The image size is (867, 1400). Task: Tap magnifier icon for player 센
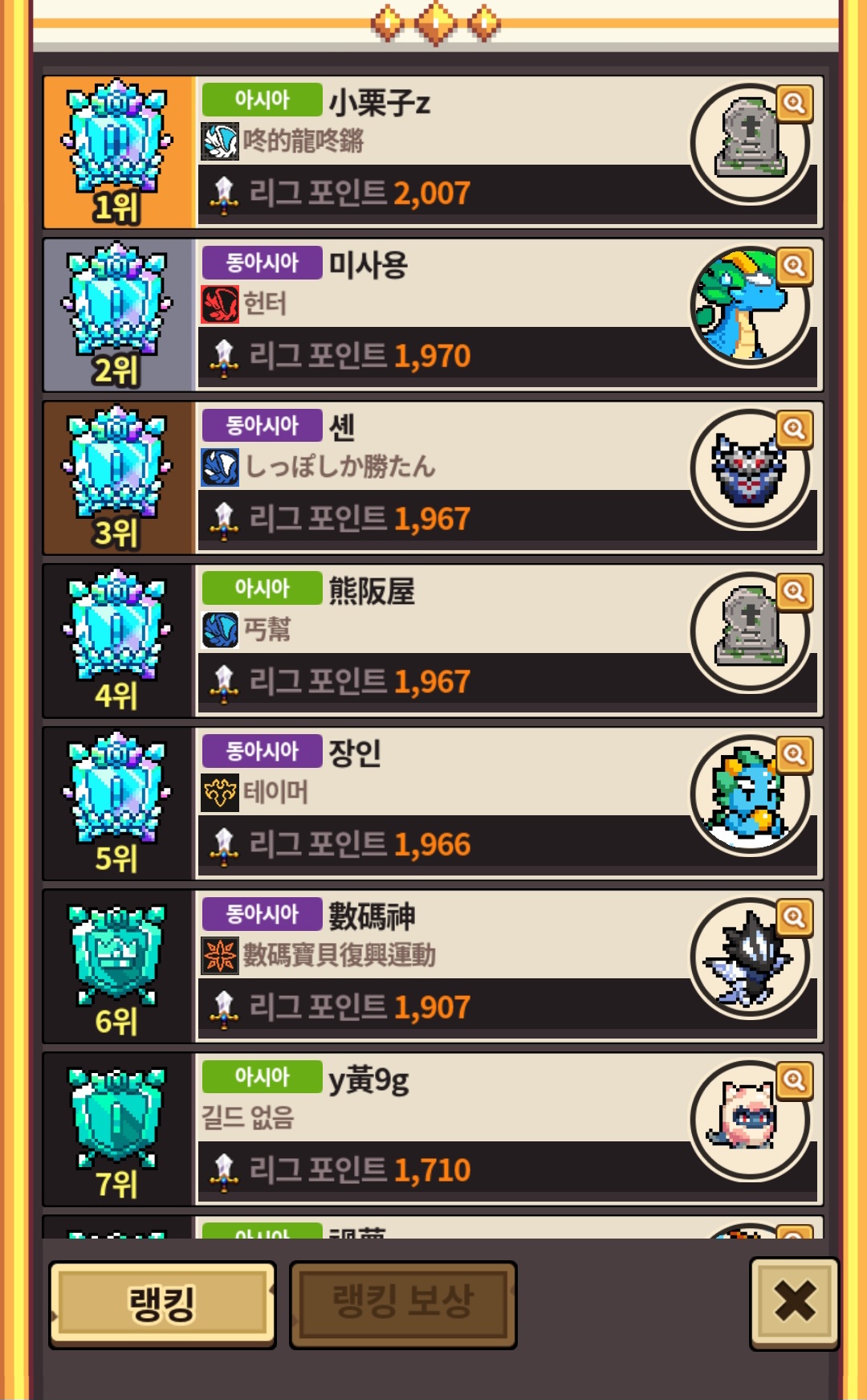pos(795,430)
